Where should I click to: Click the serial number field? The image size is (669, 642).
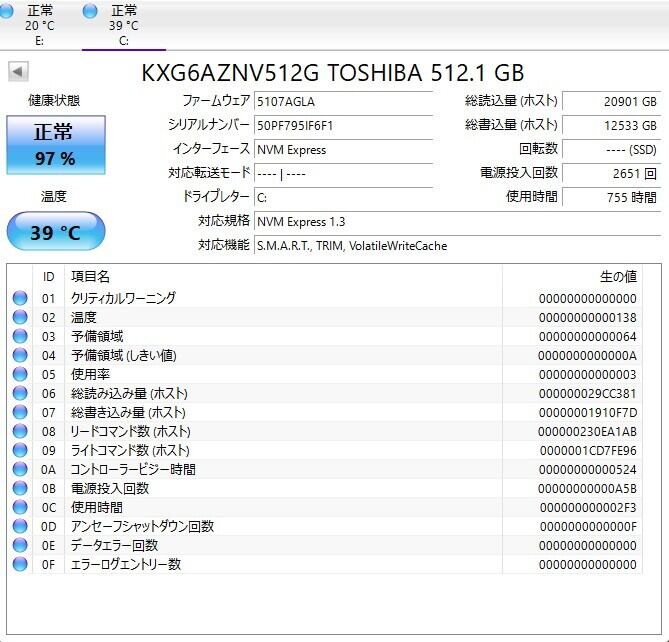point(343,125)
